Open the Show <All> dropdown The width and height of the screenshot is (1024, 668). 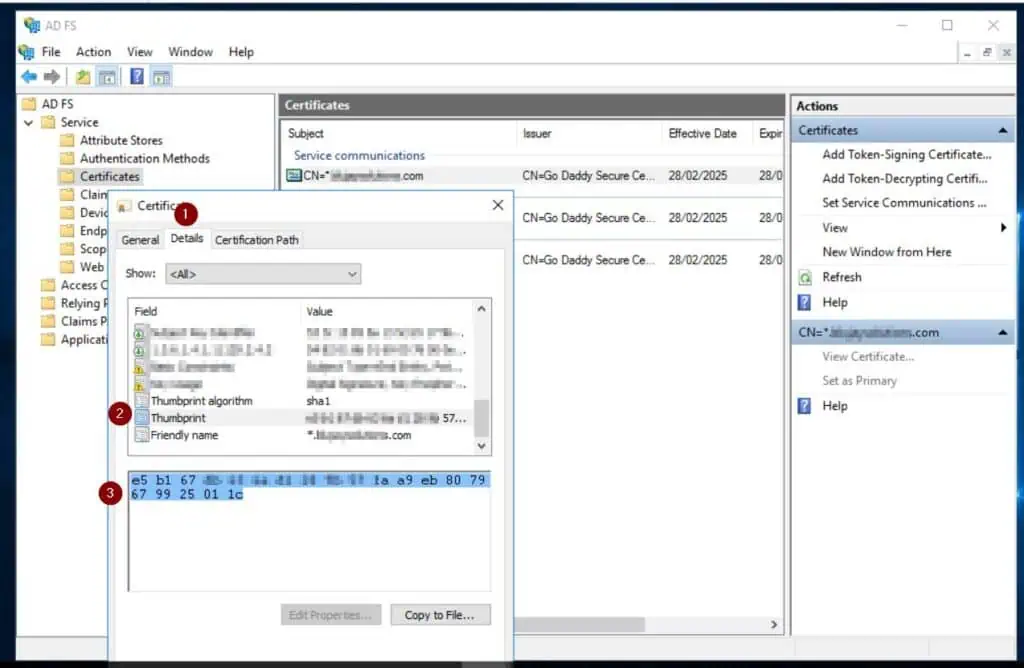[263, 274]
